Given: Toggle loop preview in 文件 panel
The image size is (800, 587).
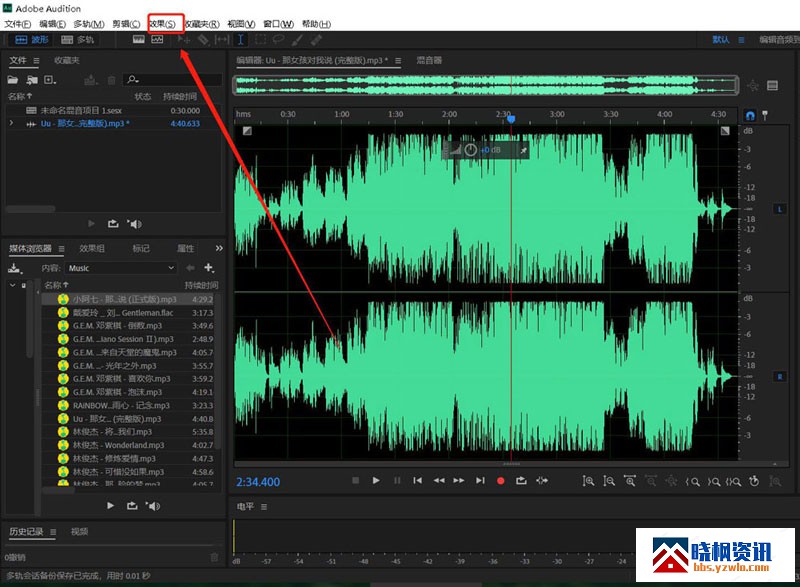Looking at the screenshot, I should coord(113,223).
